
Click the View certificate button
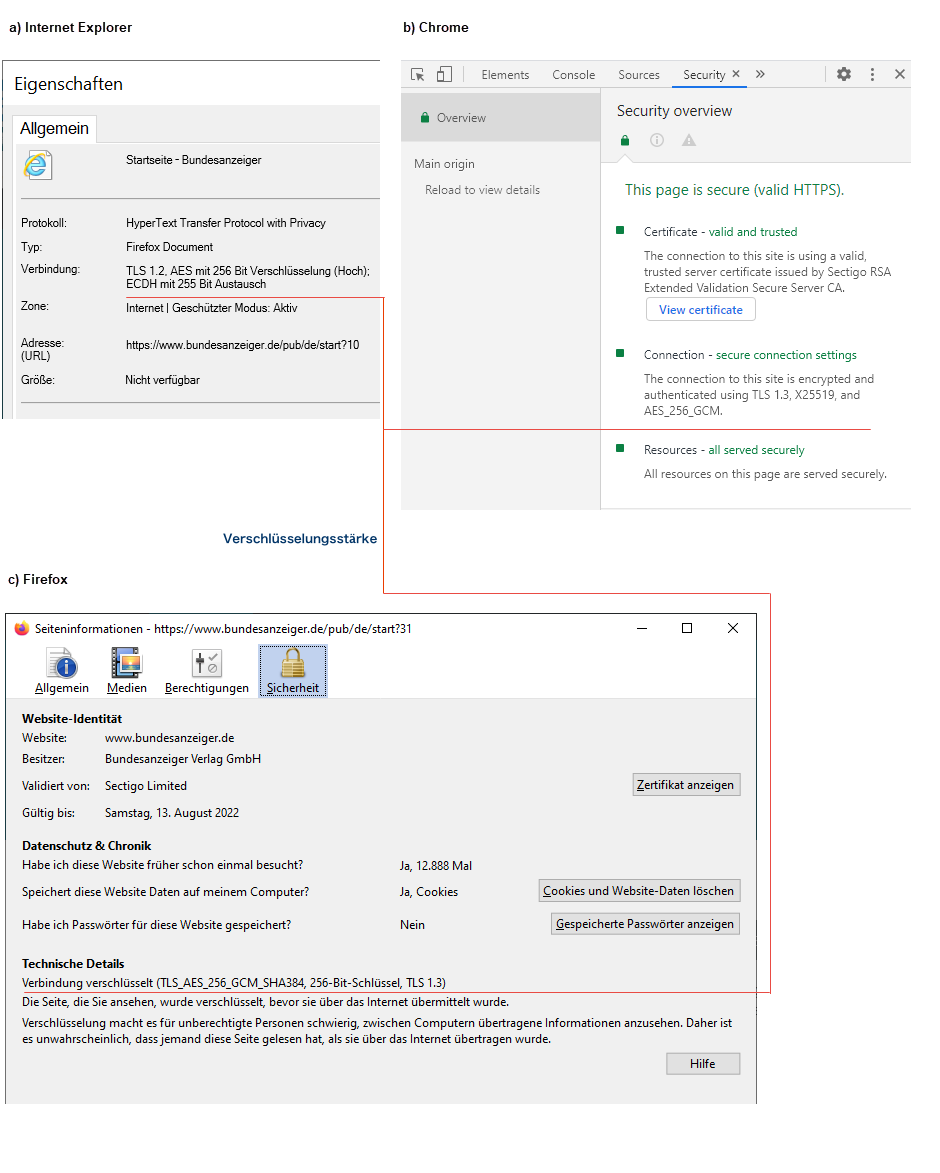(x=701, y=310)
